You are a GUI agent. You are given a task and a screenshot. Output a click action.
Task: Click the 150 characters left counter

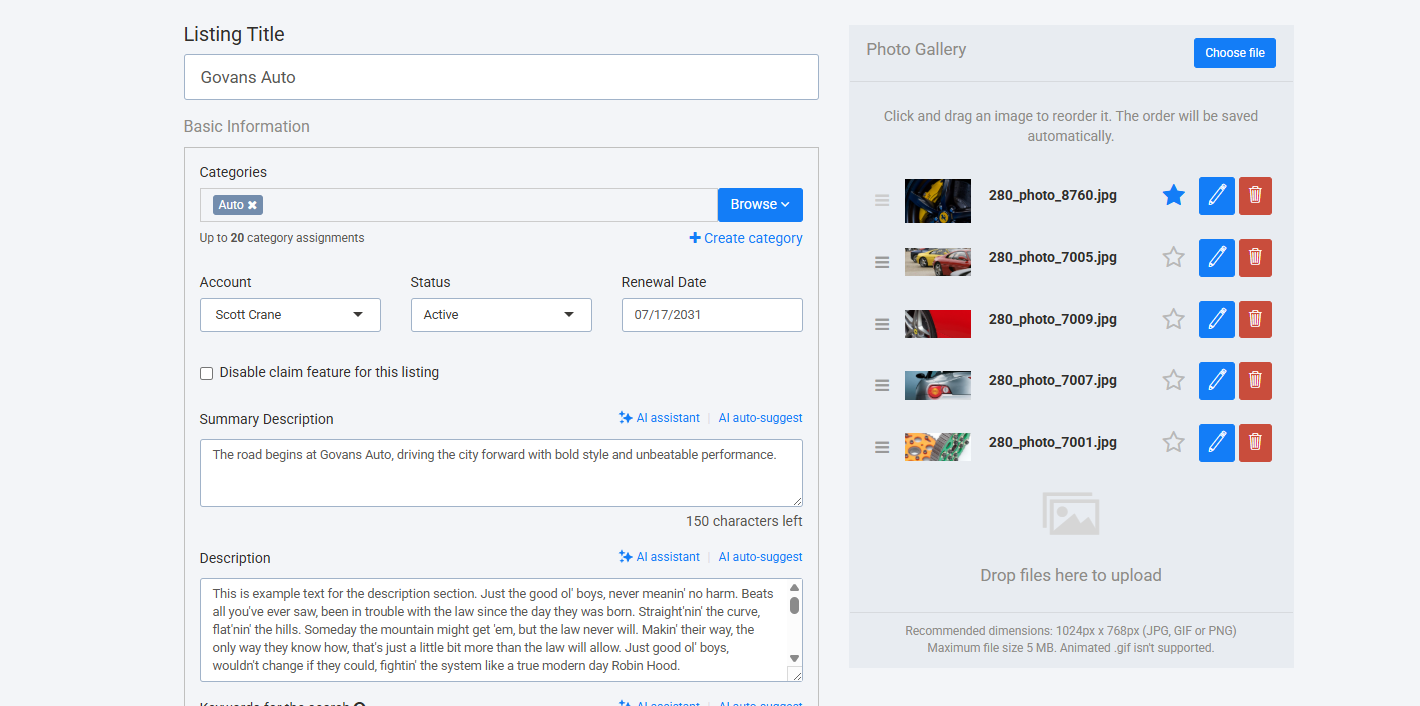tap(744, 522)
